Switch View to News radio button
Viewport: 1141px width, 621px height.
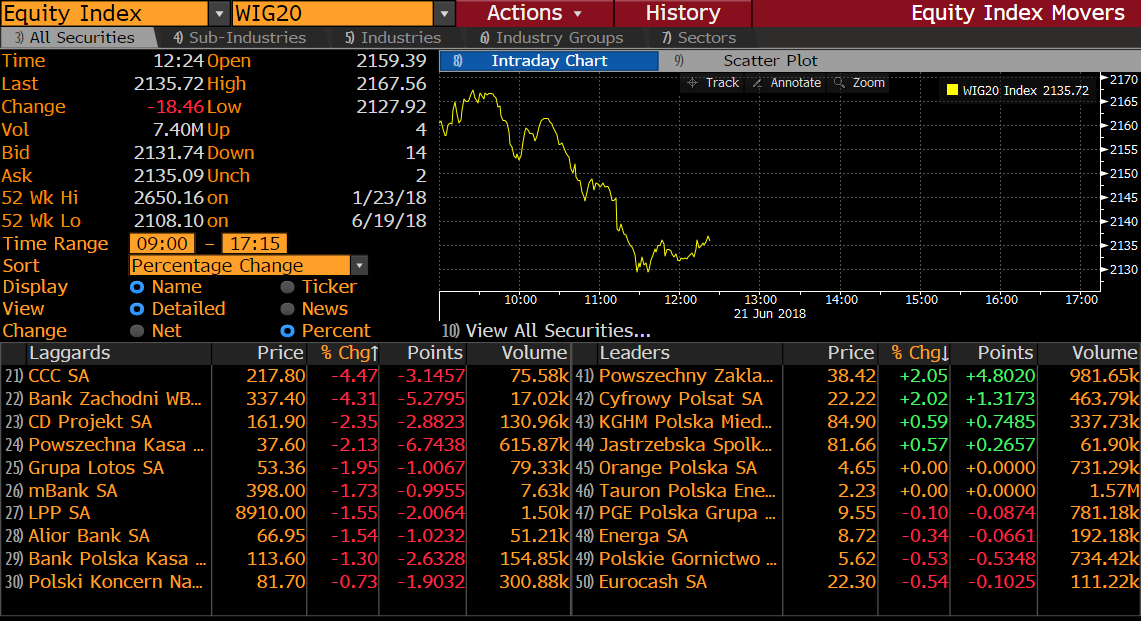288,309
